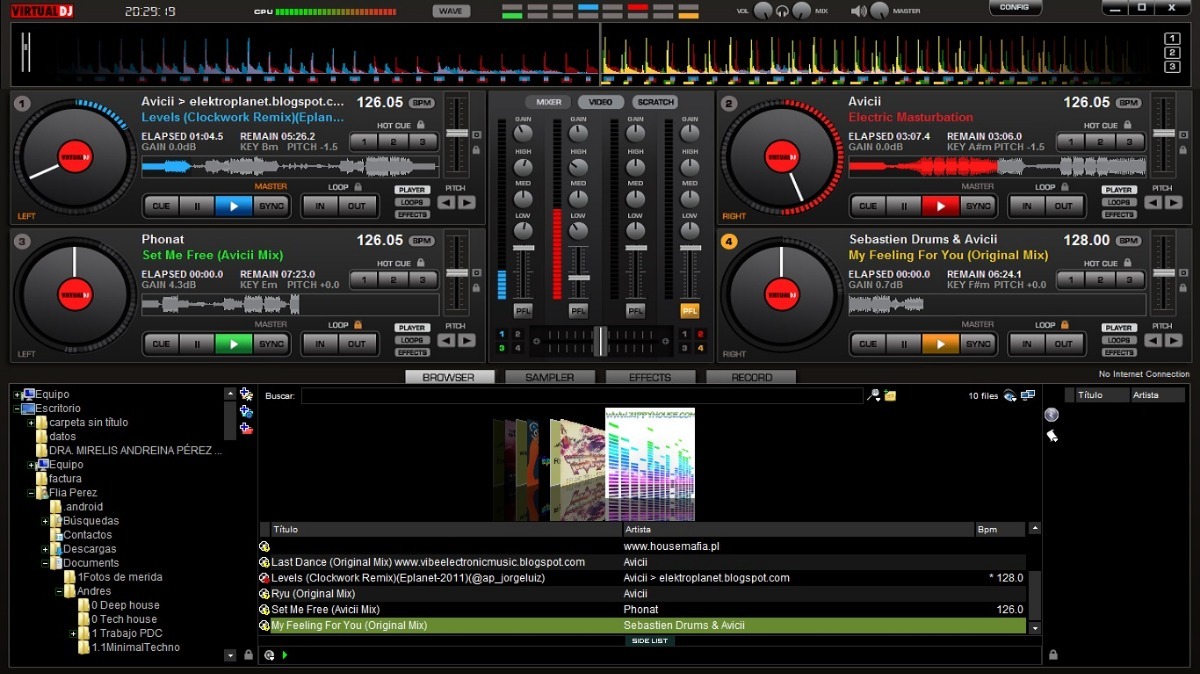Toggle the side panel lock icon

tap(1052, 656)
